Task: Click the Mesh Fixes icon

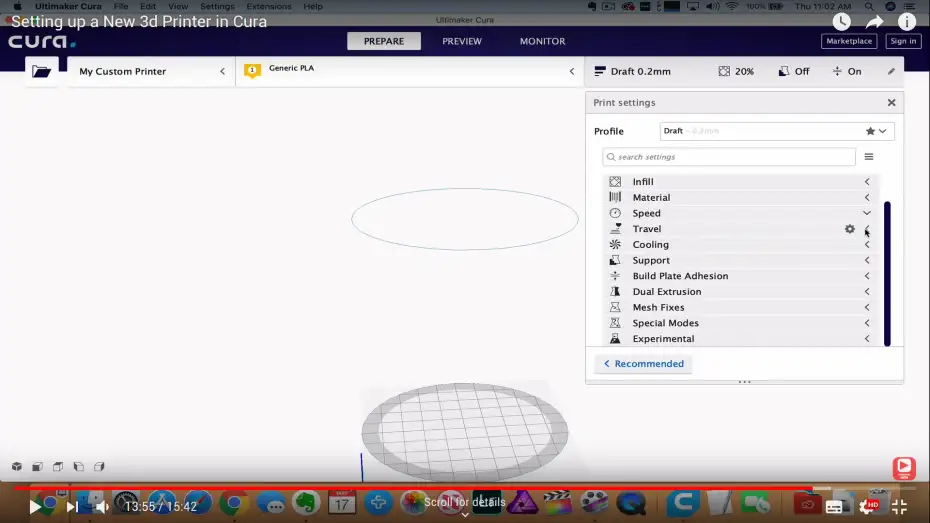Action: [x=615, y=307]
